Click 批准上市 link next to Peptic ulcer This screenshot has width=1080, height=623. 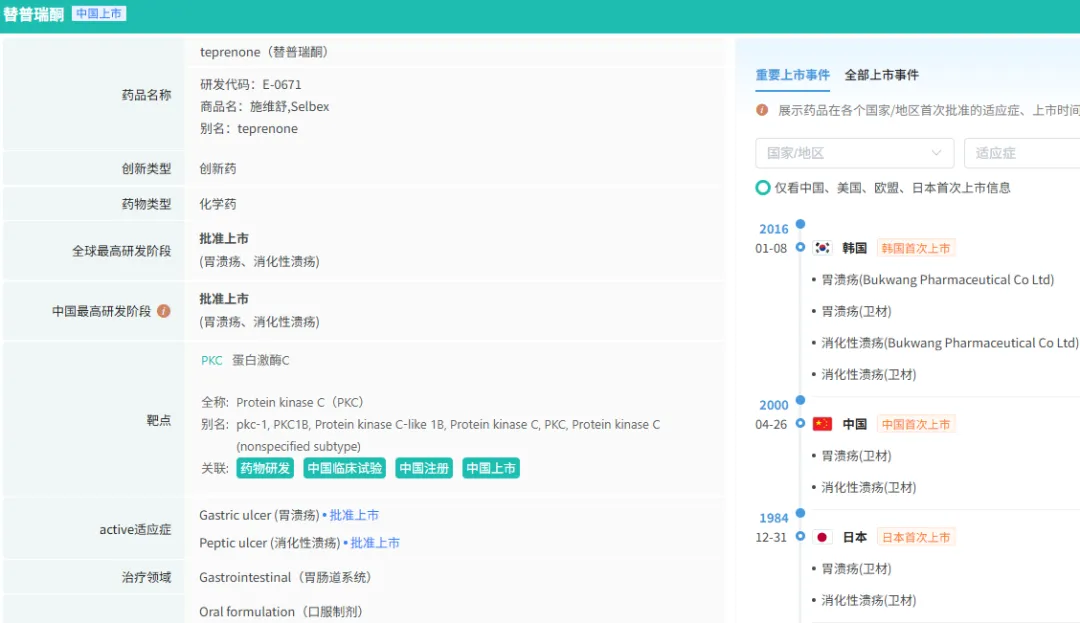tap(375, 543)
